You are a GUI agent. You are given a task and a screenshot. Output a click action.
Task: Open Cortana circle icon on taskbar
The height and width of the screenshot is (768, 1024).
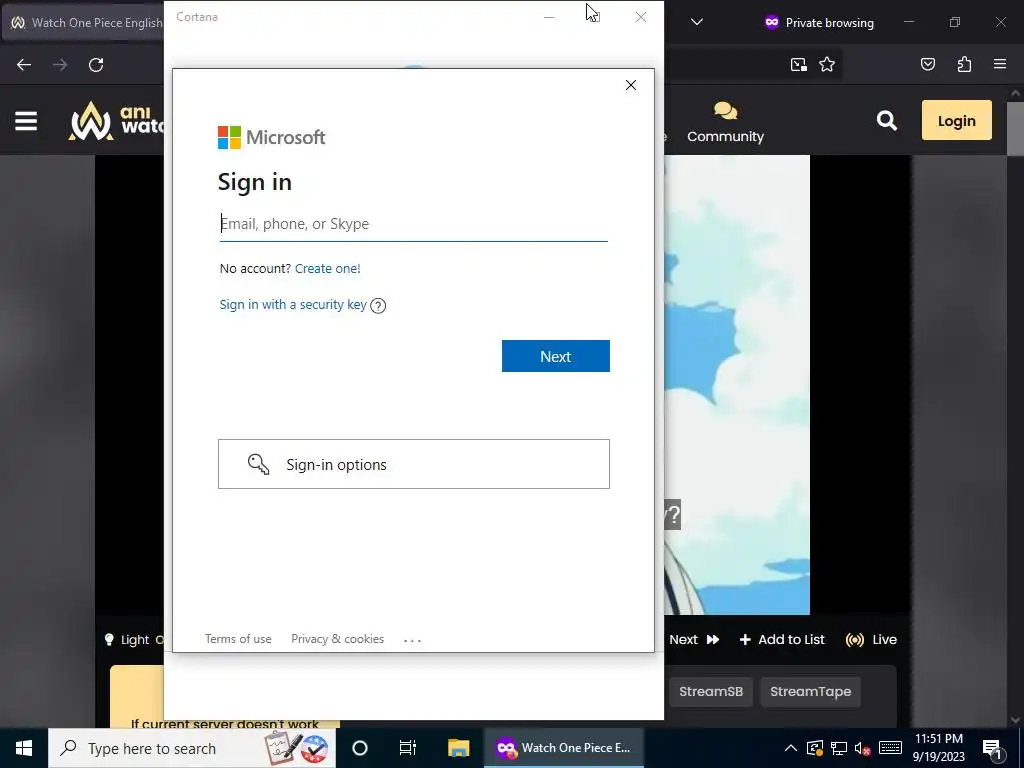(x=360, y=748)
